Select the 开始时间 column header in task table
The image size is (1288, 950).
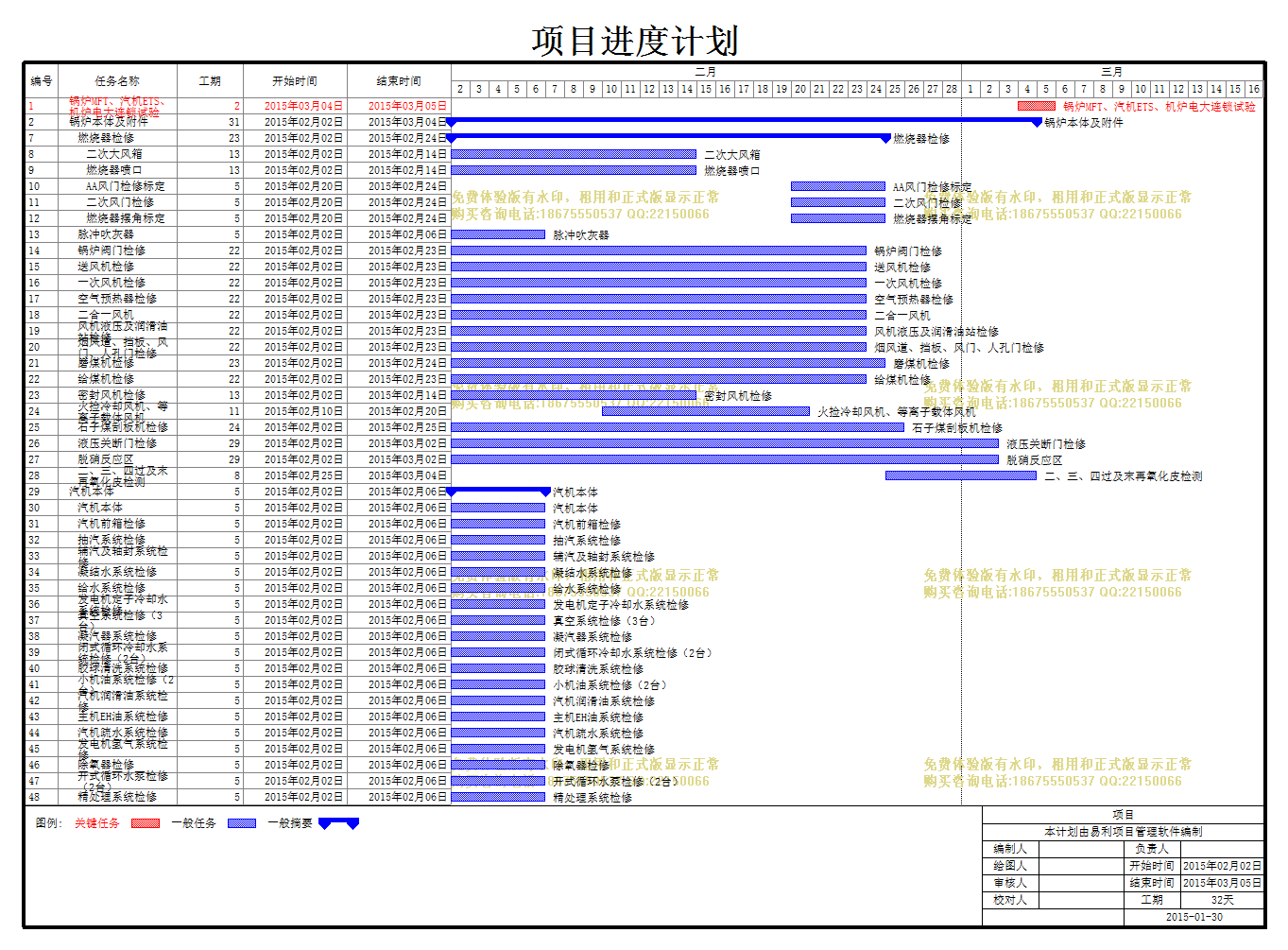click(x=295, y=81)
